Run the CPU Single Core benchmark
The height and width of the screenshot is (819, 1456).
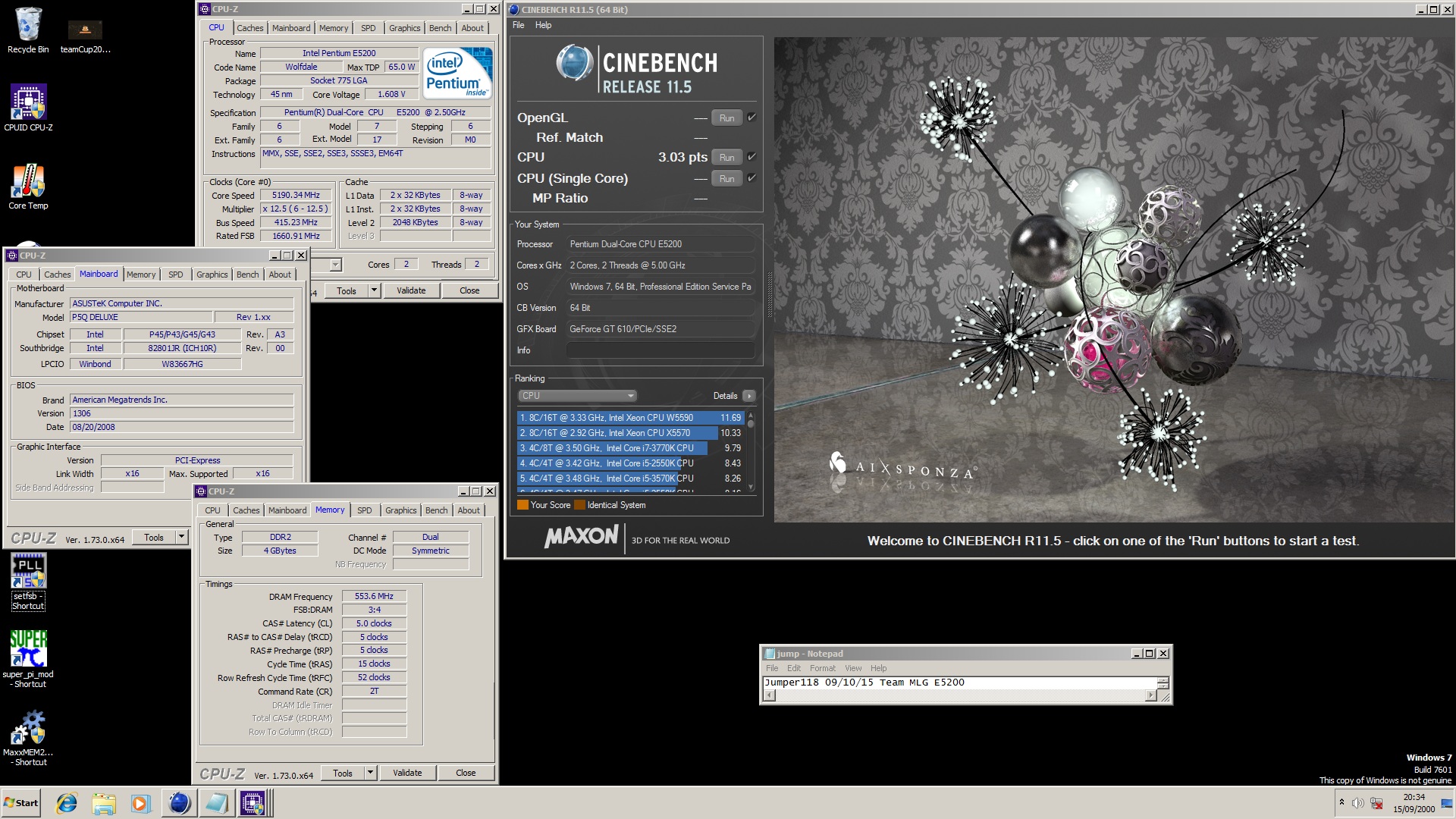tap(726, 179)
